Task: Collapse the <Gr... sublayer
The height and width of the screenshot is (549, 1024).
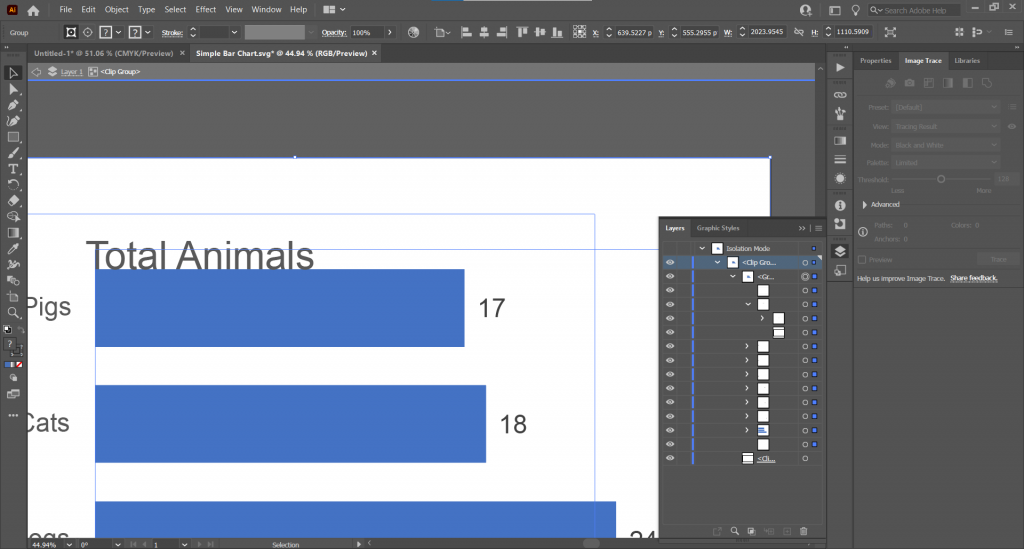Action: click(x=733, y=277)
